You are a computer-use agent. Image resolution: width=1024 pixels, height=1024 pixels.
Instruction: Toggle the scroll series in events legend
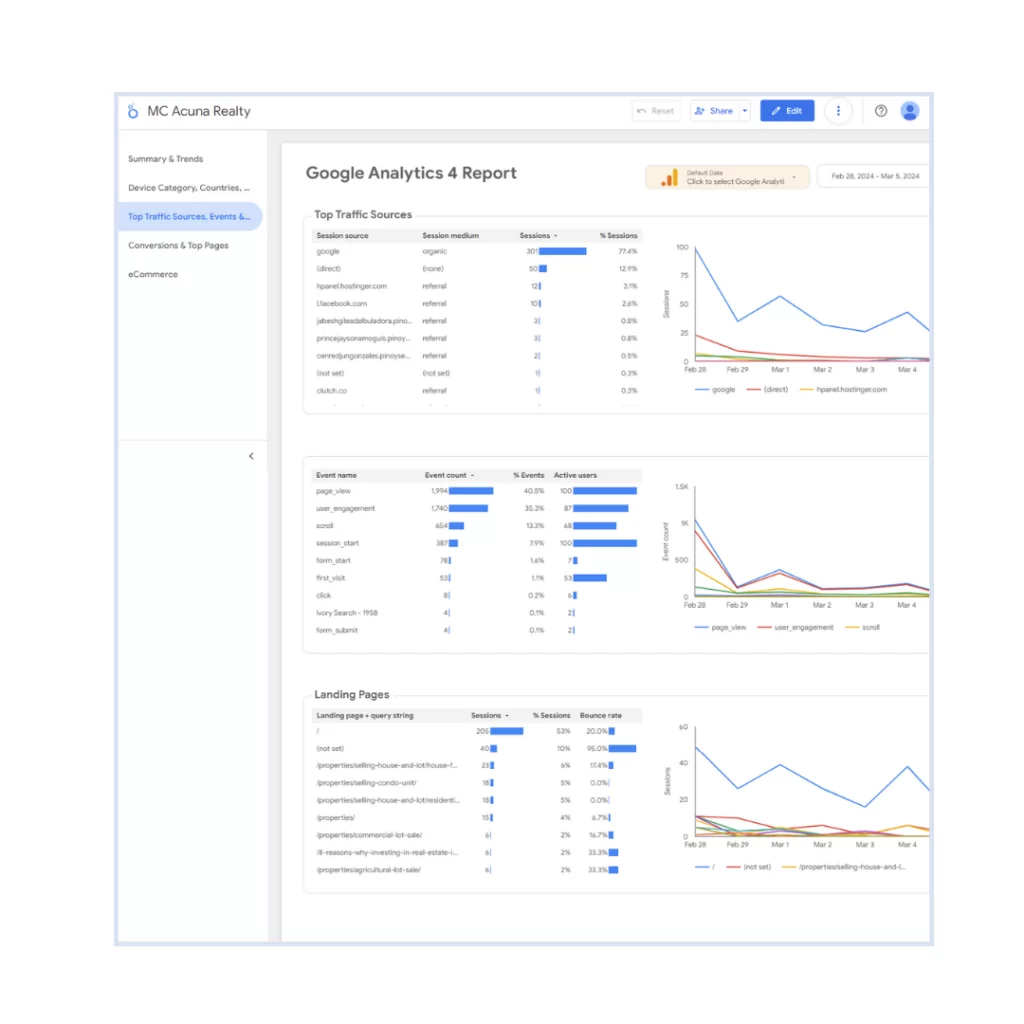coord(863,628)
